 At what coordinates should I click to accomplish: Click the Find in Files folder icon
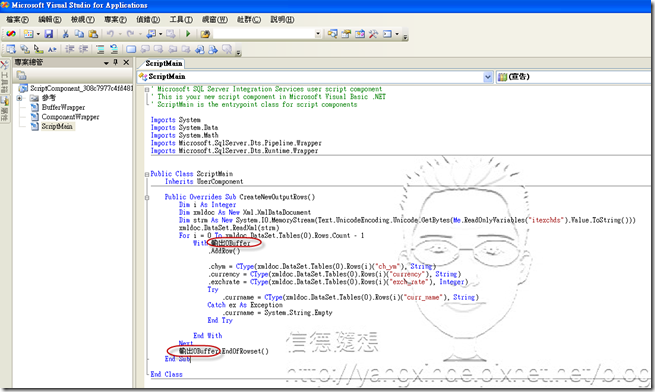205,34
